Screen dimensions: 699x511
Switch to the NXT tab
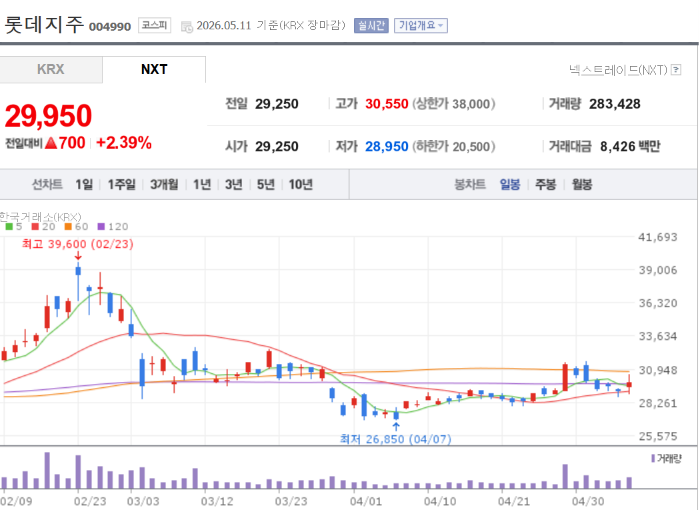click(x=154, y=70)
